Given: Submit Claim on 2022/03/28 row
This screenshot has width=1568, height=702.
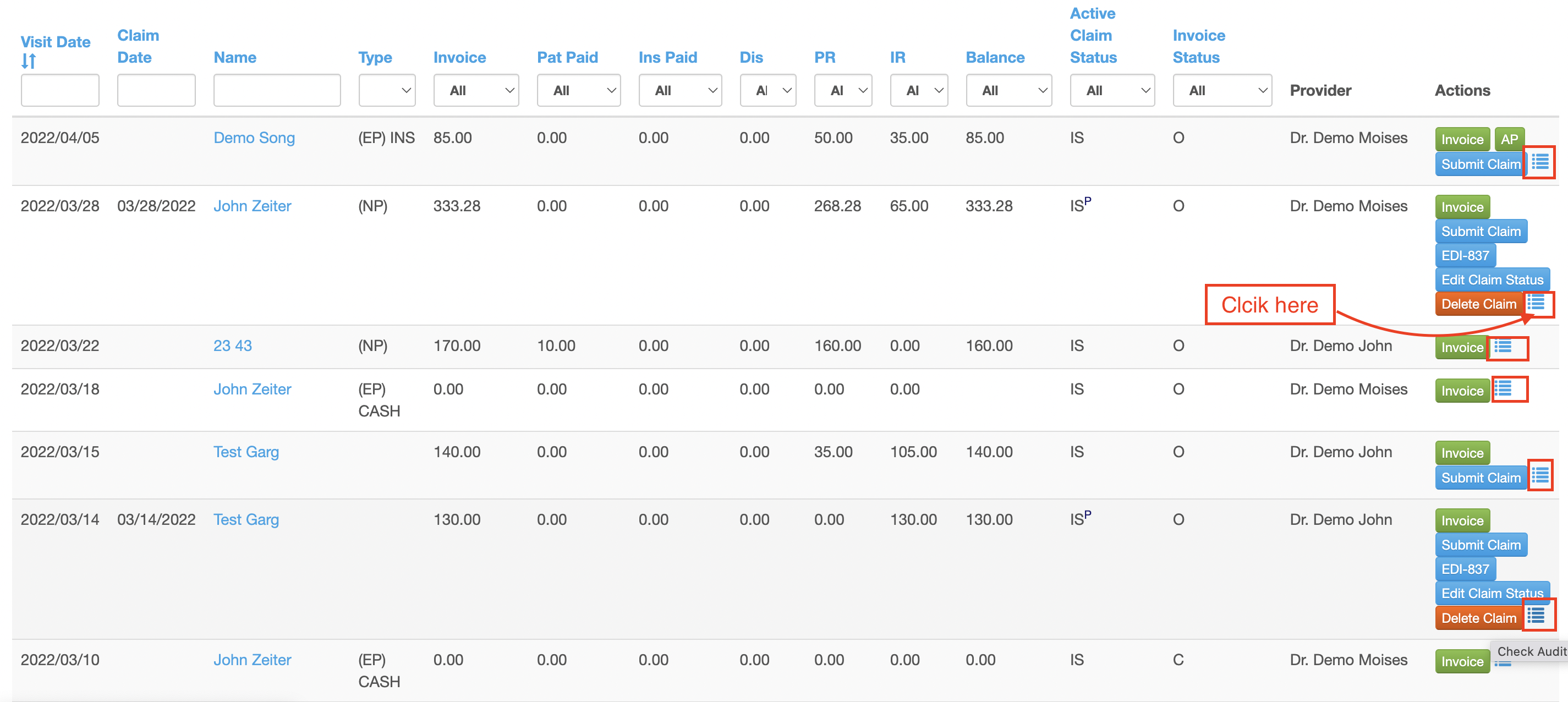Looking at the screenshot, I should click(x=1481, y=232).
